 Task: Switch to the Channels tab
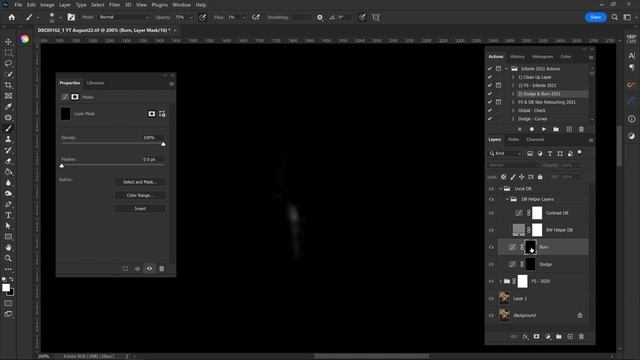(535, 140)
